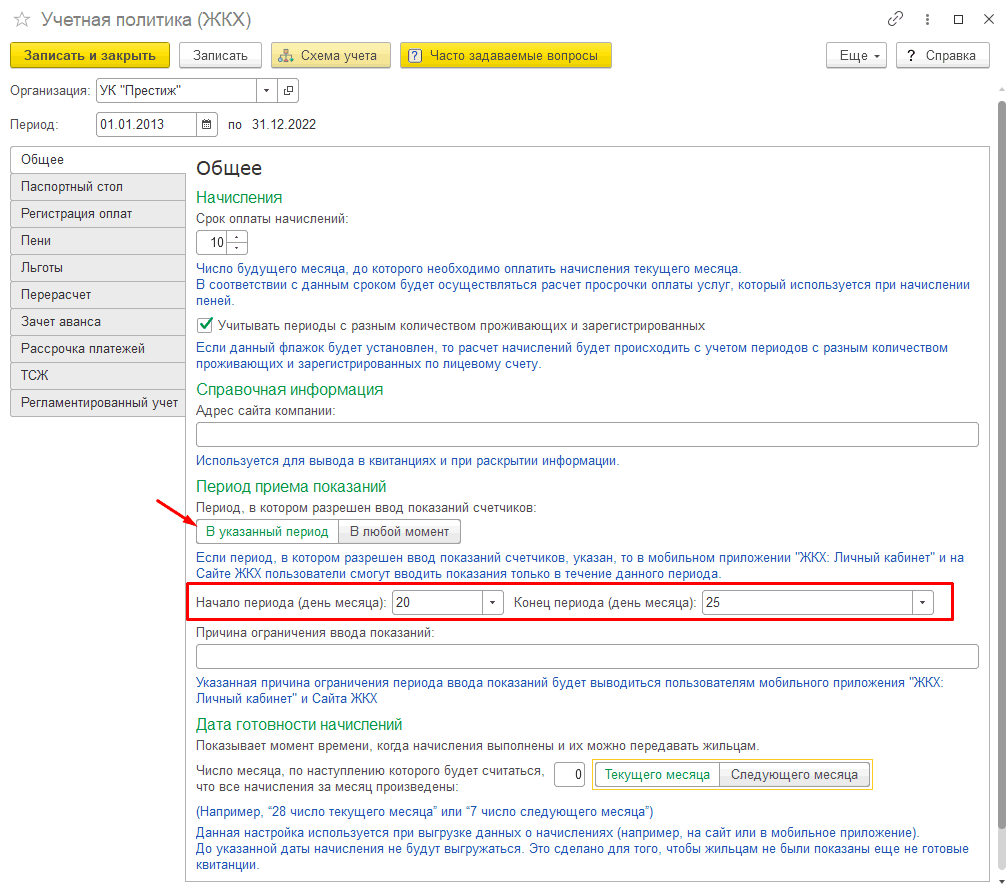Open the calendar picker for period date
This screenshot has height=895, width=1006.
(207, 125)
